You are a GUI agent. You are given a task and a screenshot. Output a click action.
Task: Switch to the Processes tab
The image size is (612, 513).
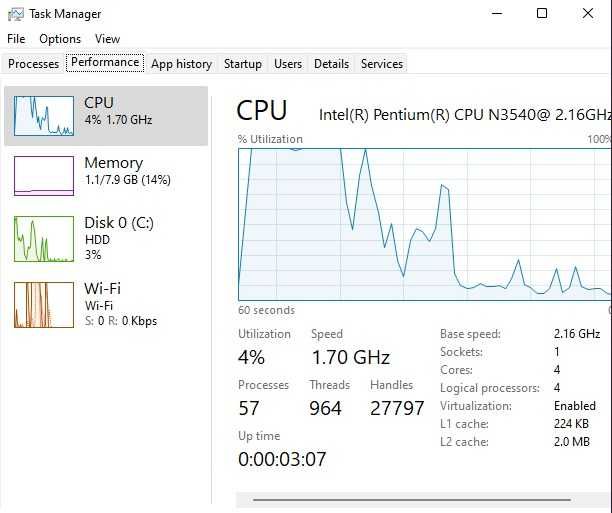(x=34, y=64)
